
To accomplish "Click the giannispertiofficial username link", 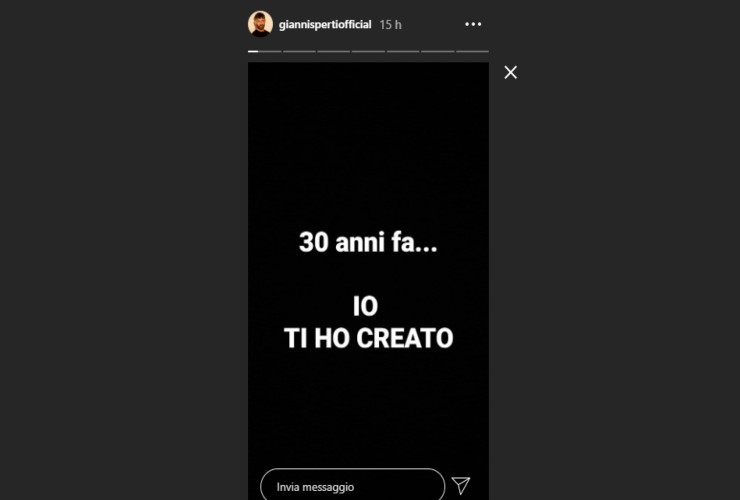I will (325, 25).
